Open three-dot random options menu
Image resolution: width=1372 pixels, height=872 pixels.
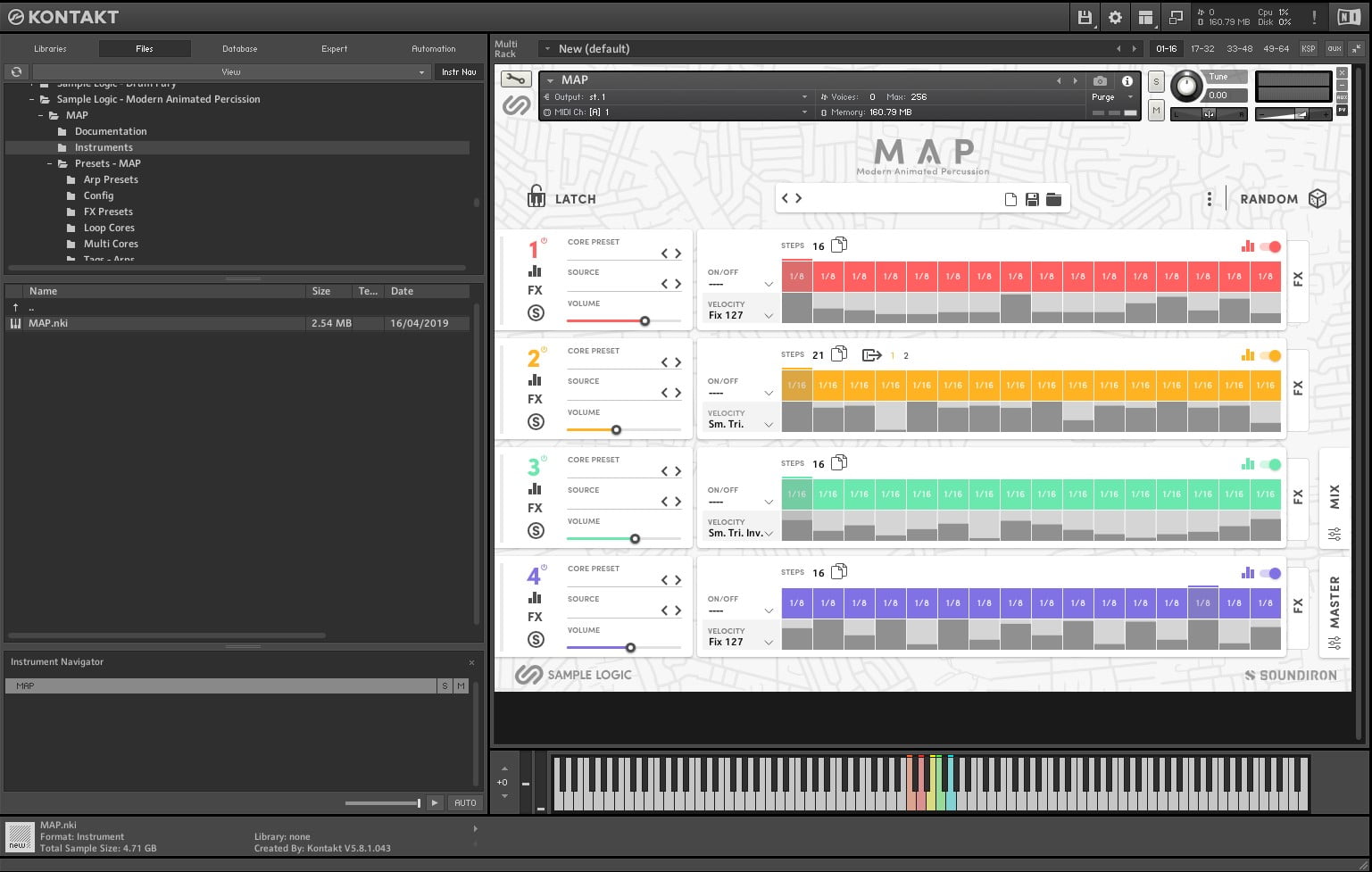click(x=1210, y=199)
